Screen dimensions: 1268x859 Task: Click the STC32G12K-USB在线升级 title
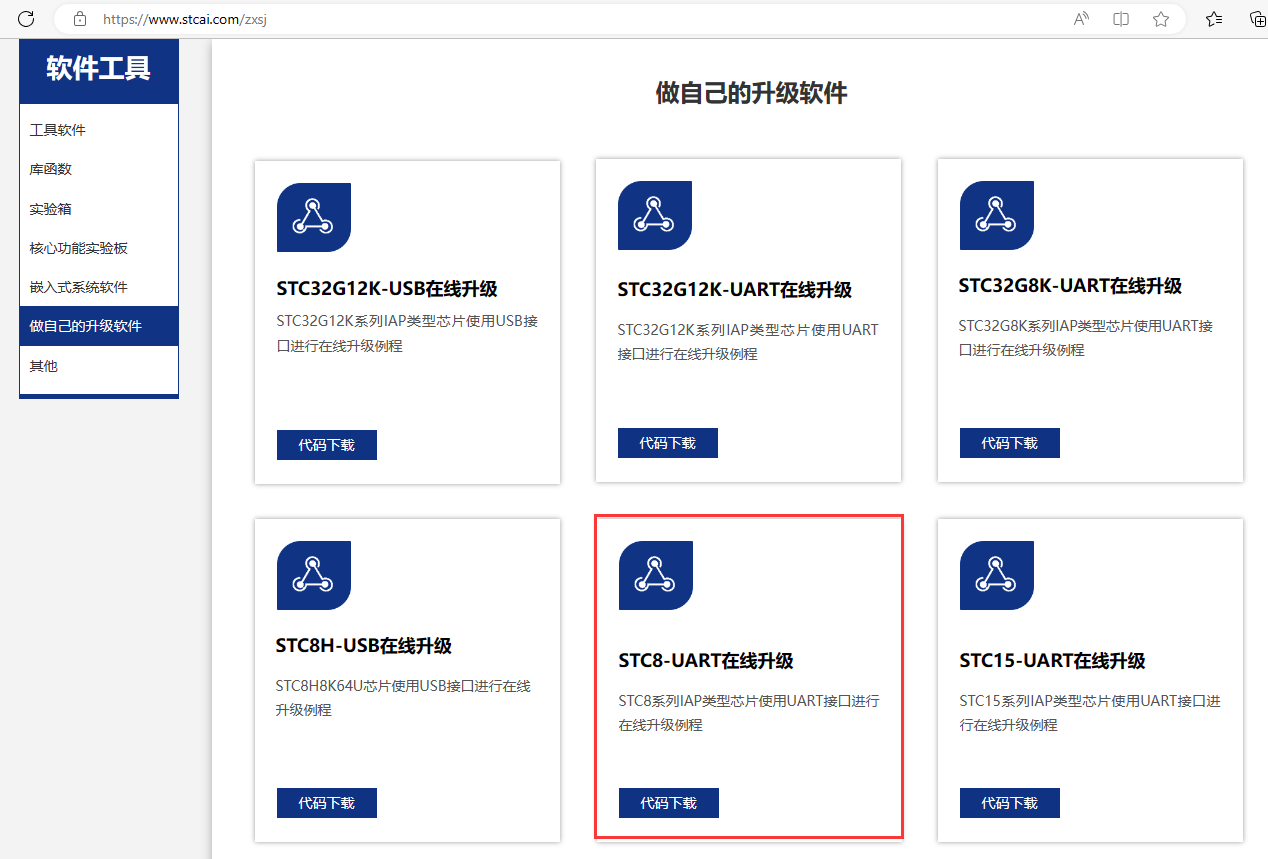(387, 289)
